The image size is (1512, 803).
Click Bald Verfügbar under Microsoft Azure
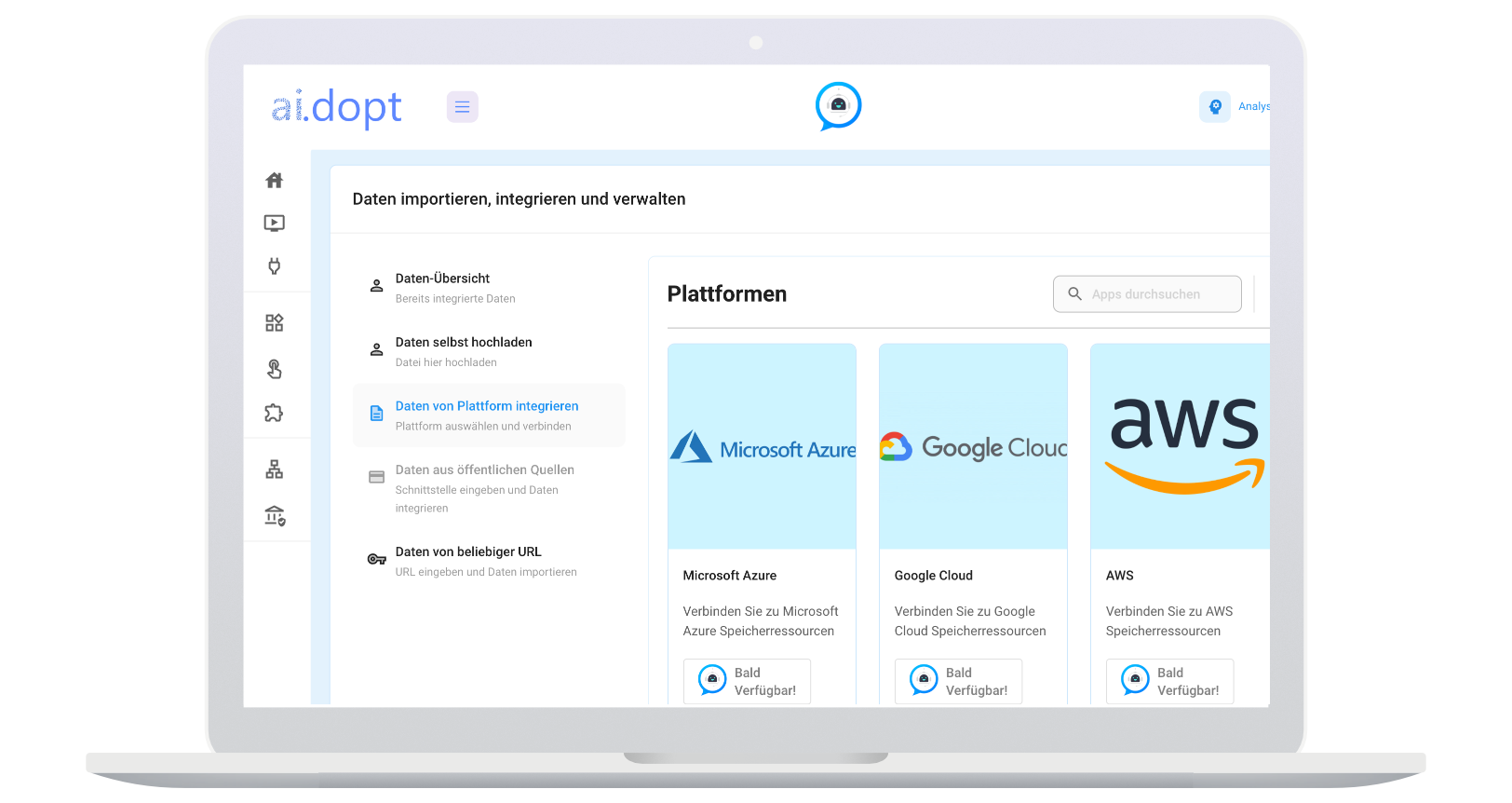tap(747, 681)
